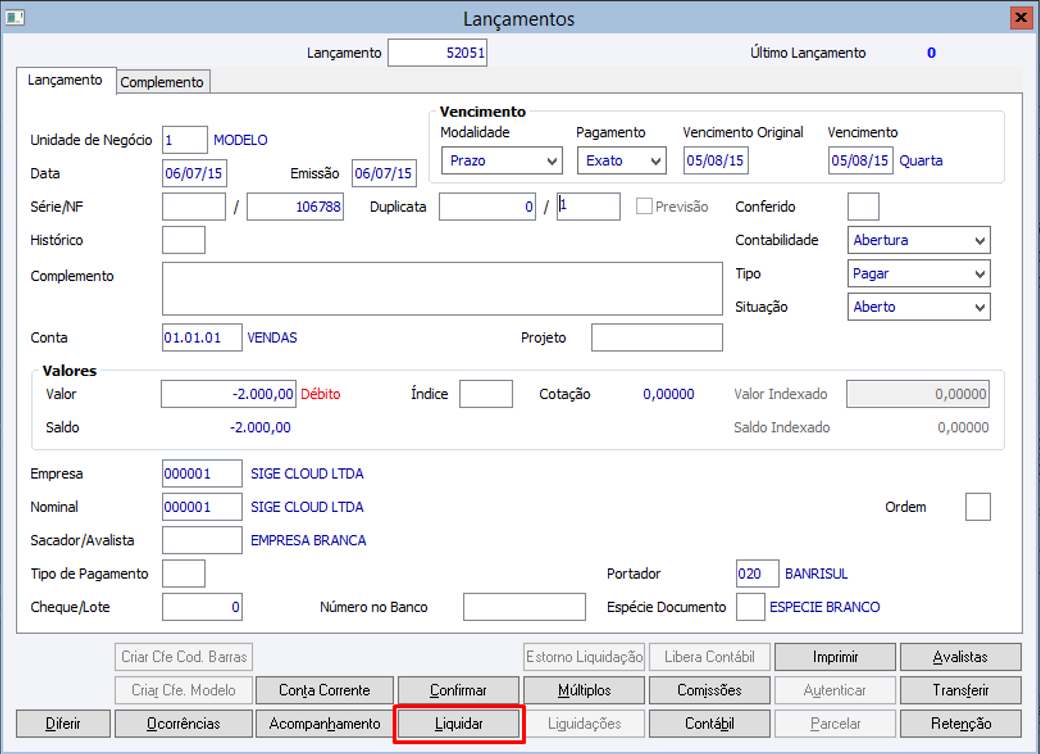Click the Imprimir button

coord(835,657)
